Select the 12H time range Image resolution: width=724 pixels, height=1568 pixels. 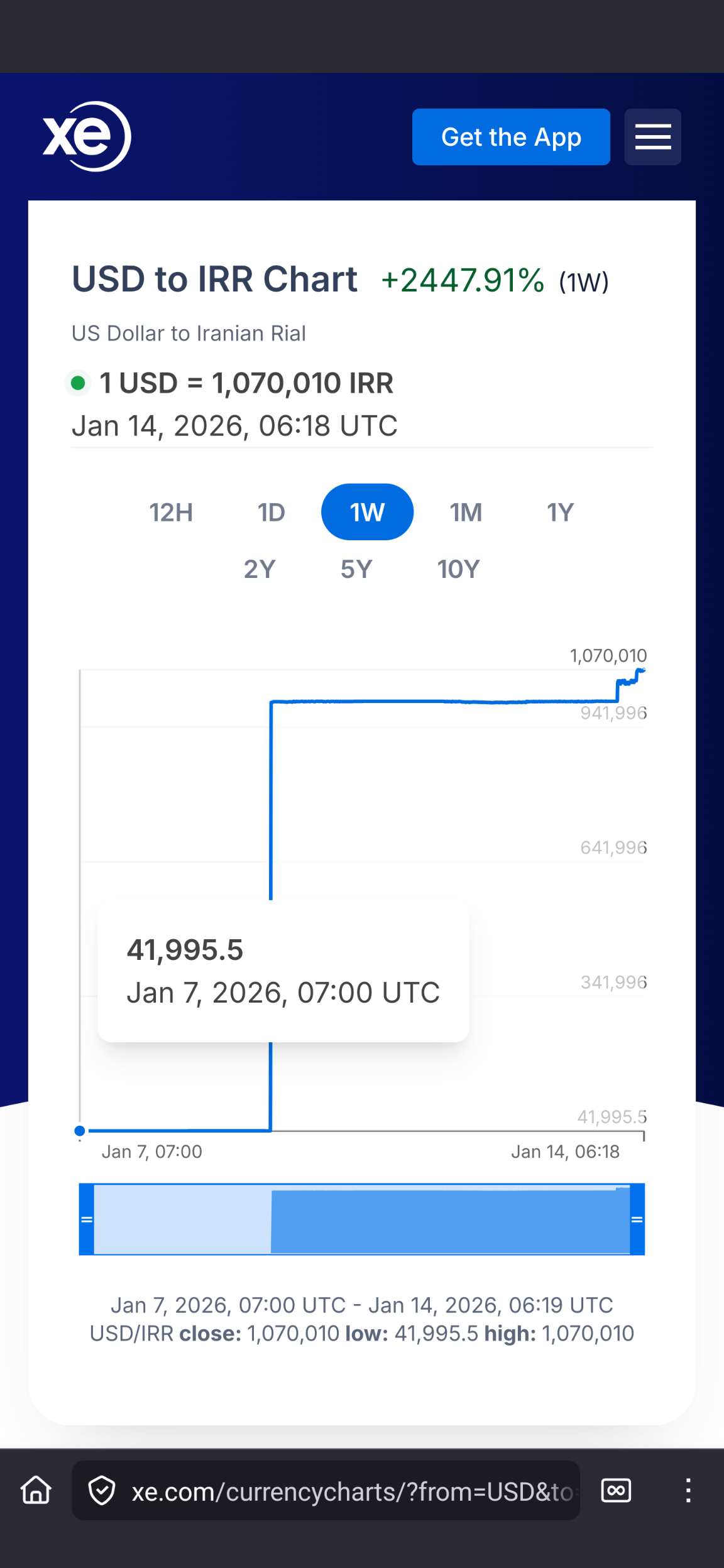(171, 512)
